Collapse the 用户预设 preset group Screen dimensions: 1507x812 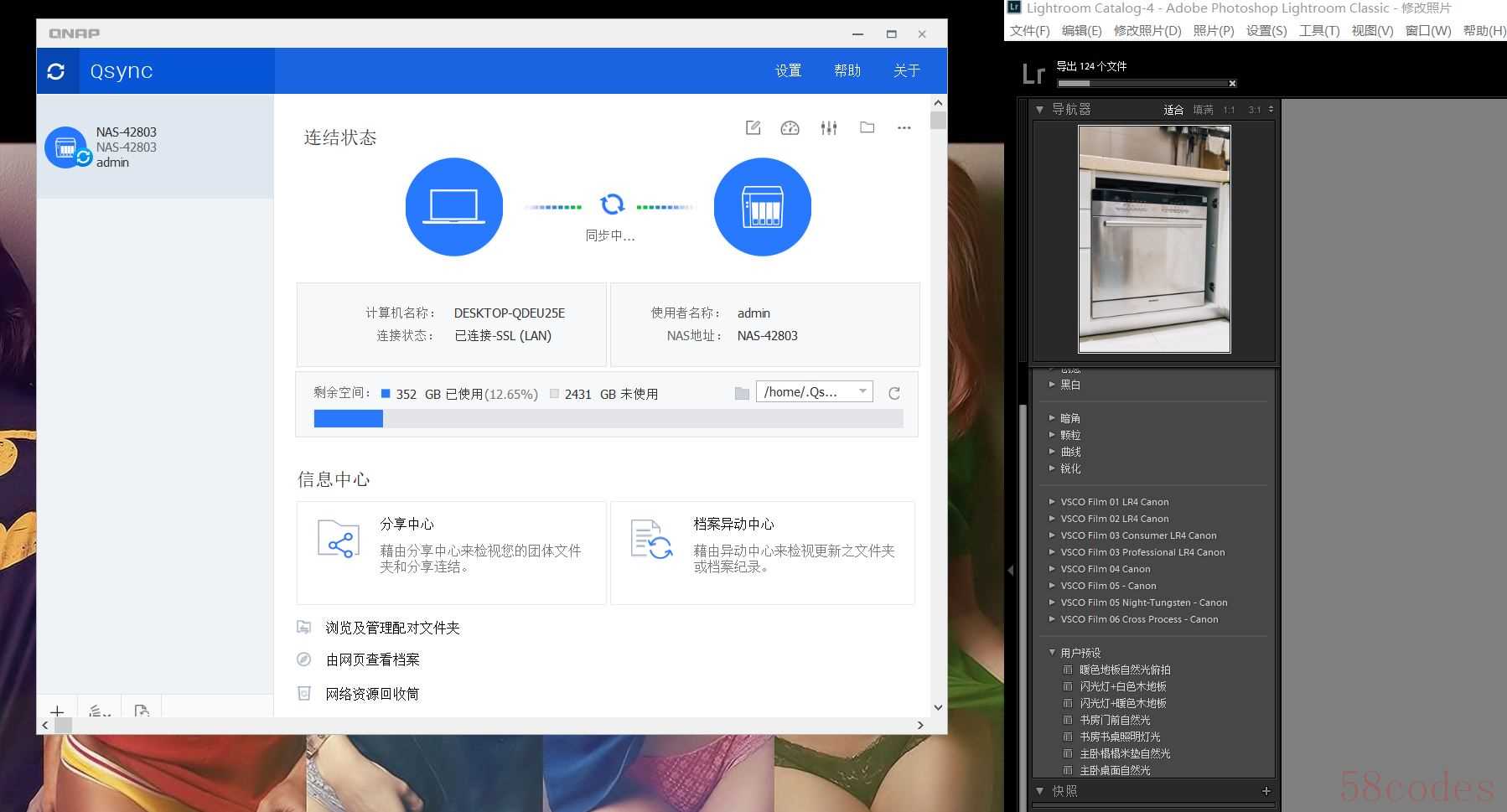(1052, 653)
